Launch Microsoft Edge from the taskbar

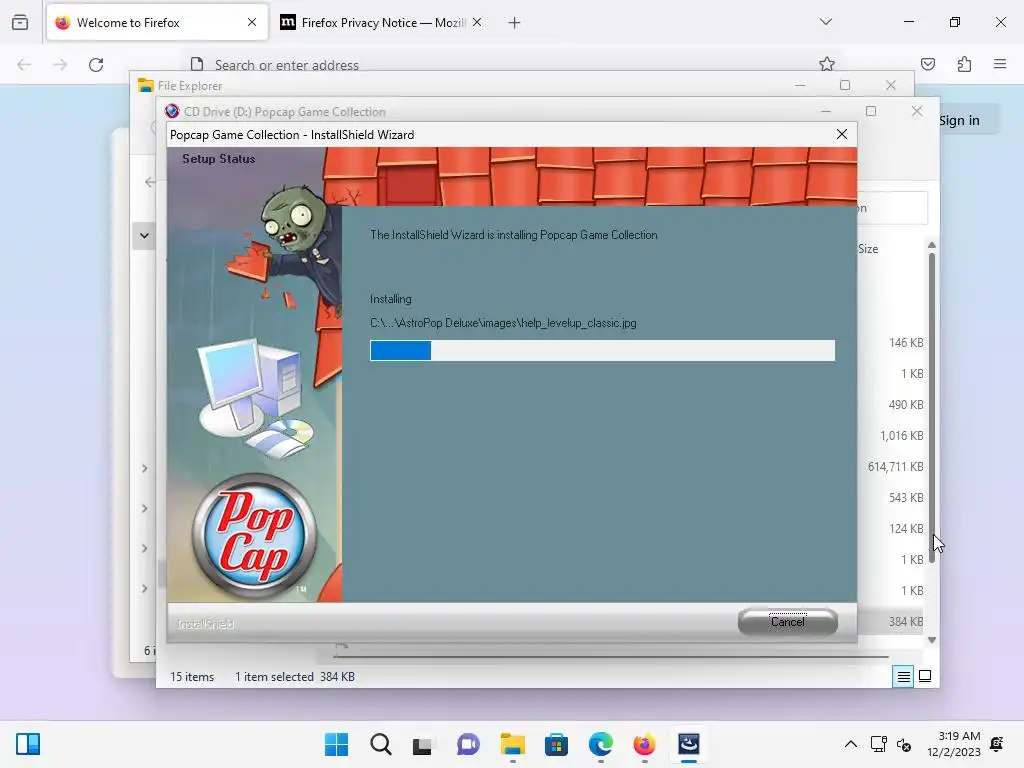(601, 744)
